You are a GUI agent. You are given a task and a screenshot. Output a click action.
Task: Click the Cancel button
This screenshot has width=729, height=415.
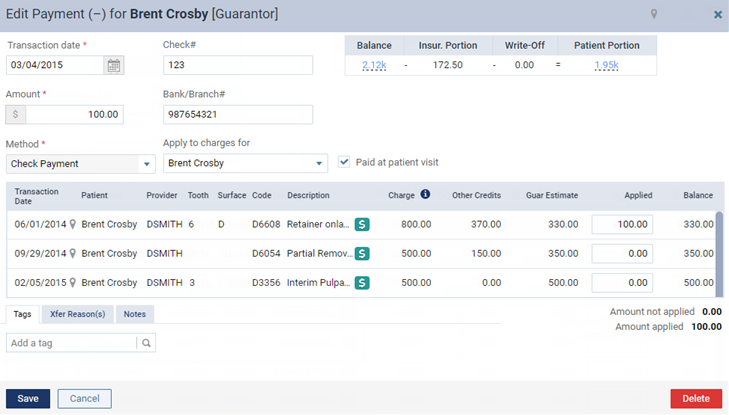click(84, 398)
